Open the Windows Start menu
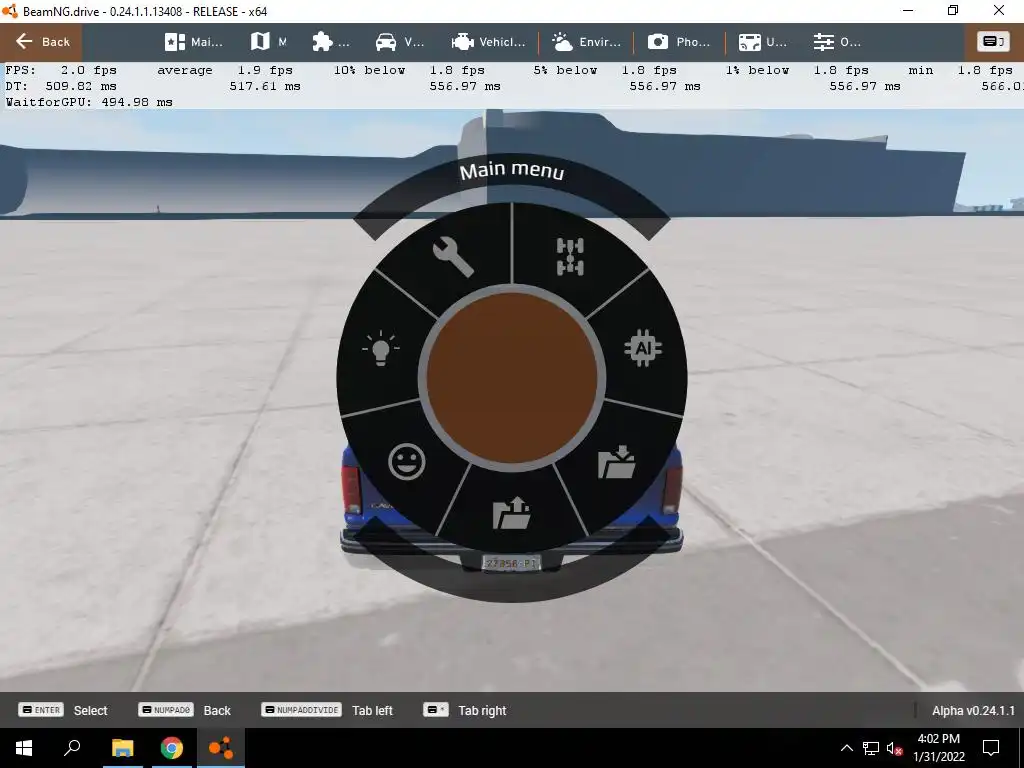Viewport: 1024px width, 768px height. coord(24,748)
